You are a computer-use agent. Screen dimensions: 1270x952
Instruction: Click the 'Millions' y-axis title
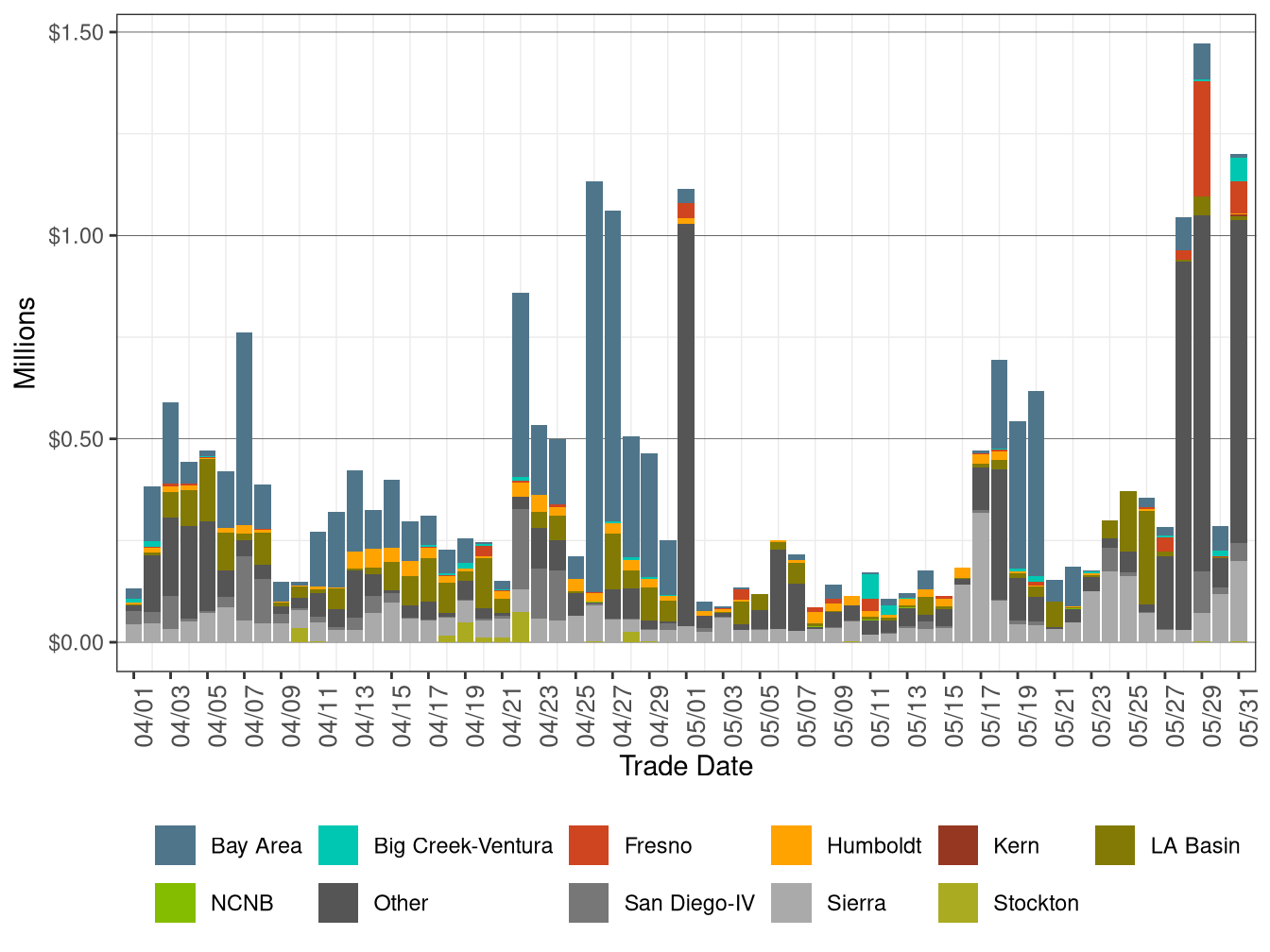click(x=26, y=343)
